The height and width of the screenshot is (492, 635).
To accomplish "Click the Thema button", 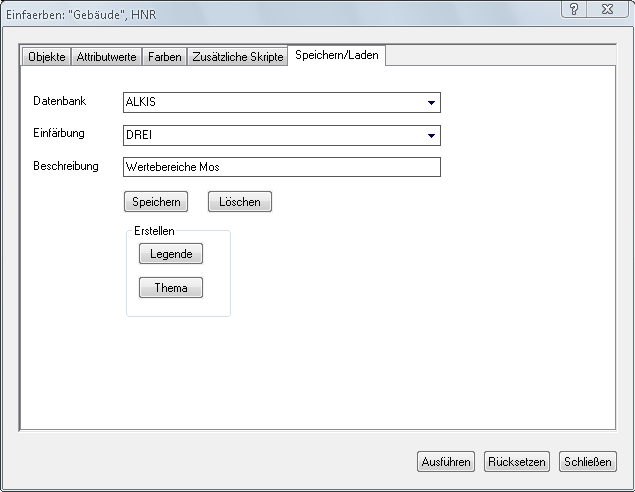I will [171, 288].
